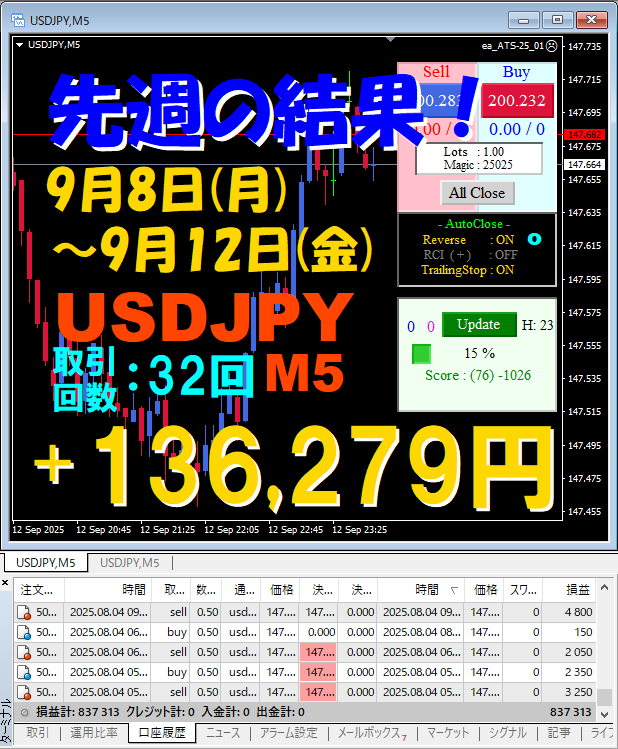The image size is (618, 749).
Task: Click the red Buy price button 200.232
Action: 517,100
